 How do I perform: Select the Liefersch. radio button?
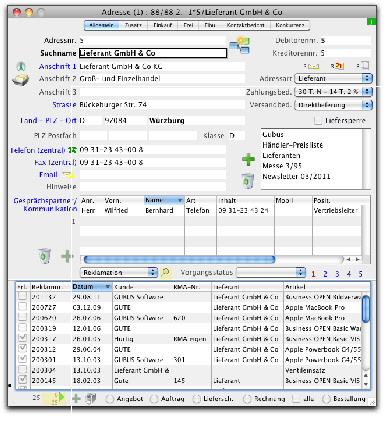pos(197,399)
